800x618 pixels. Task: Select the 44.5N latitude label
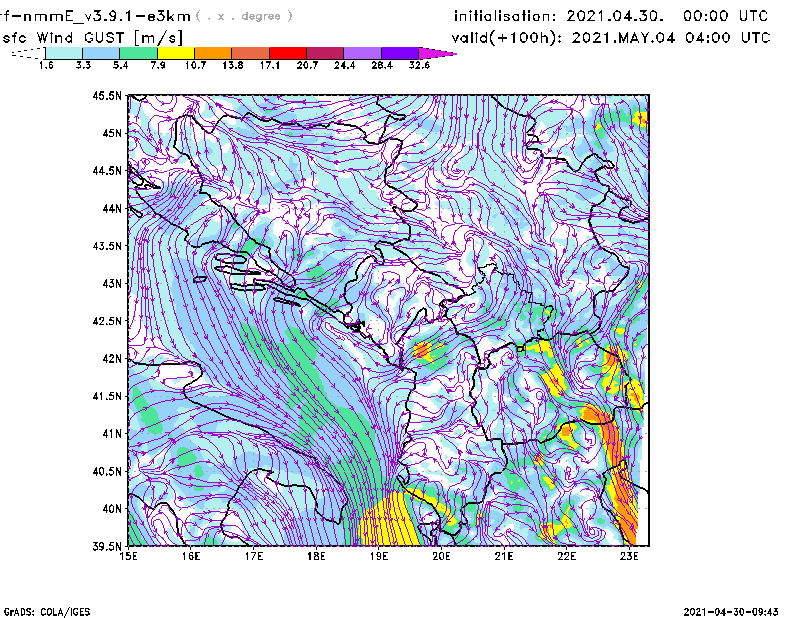coord(107,170)
